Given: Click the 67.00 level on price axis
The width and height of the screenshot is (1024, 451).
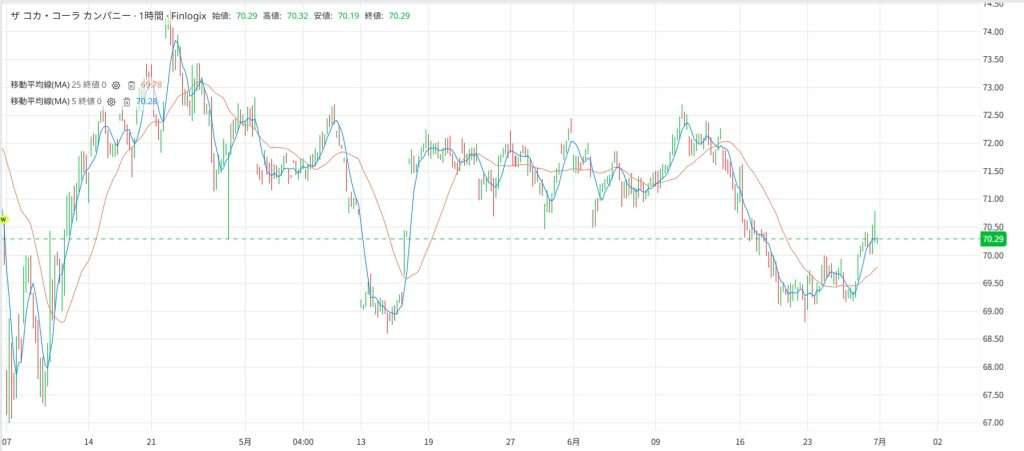Looking at the screenshot, I should click(992, 423).
